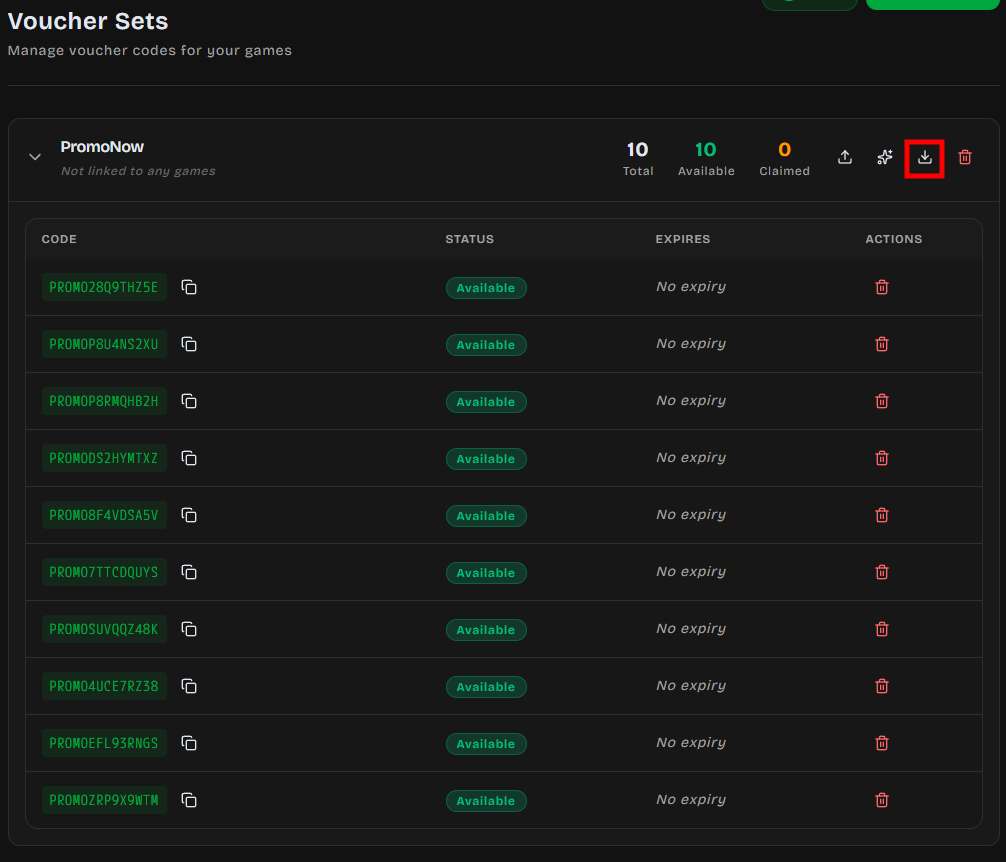Click the CODE column header
Image resolution: width=1006 pixels, height=862 pixels.
click(x=59, y=239)
